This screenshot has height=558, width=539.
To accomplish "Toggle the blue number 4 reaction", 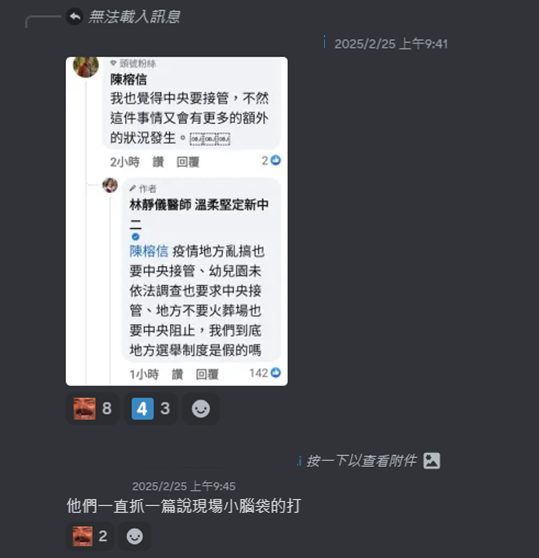I will pyautogui.click(x=151, y=409).
